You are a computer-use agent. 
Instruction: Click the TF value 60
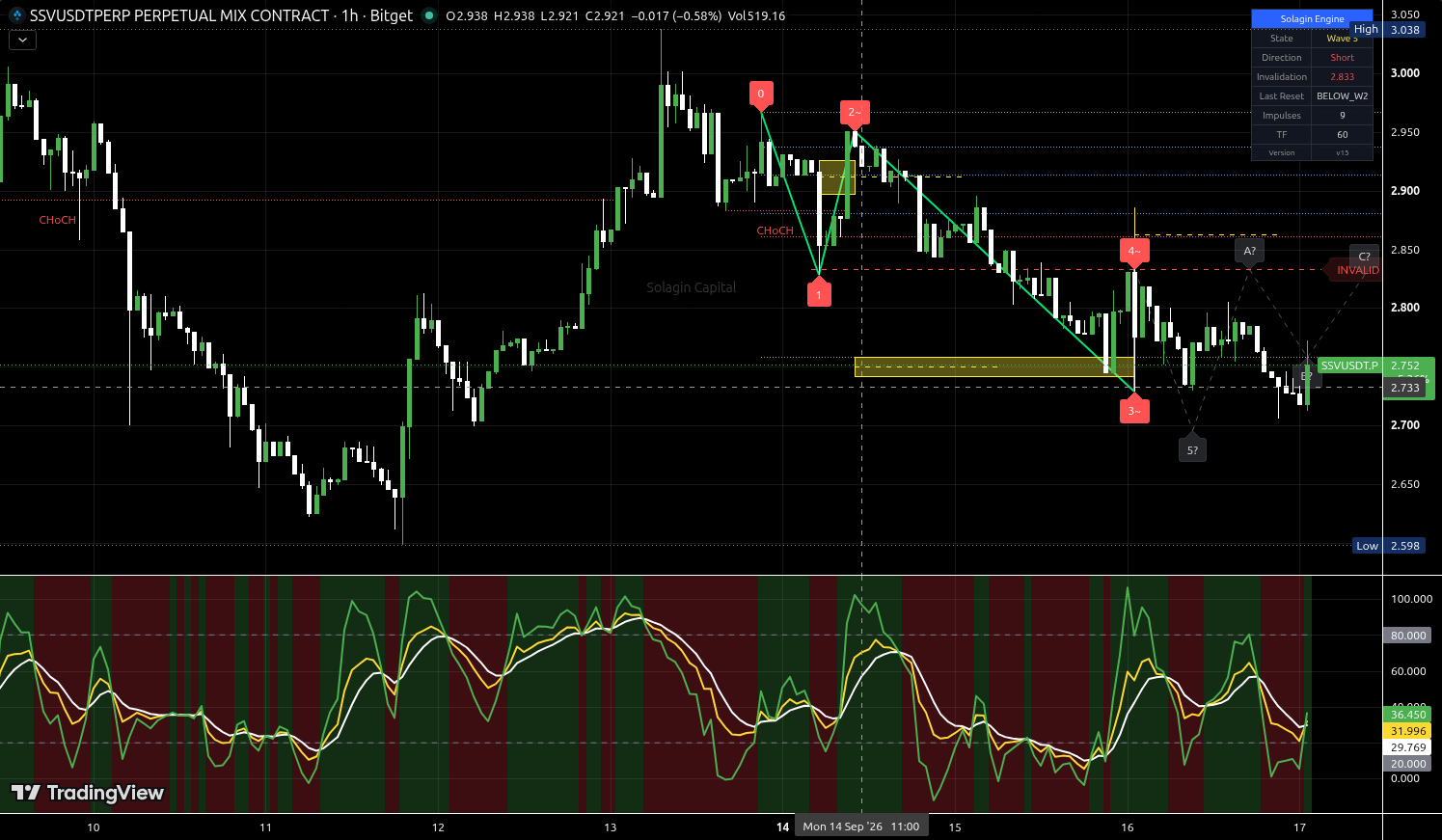(1342, 135)
